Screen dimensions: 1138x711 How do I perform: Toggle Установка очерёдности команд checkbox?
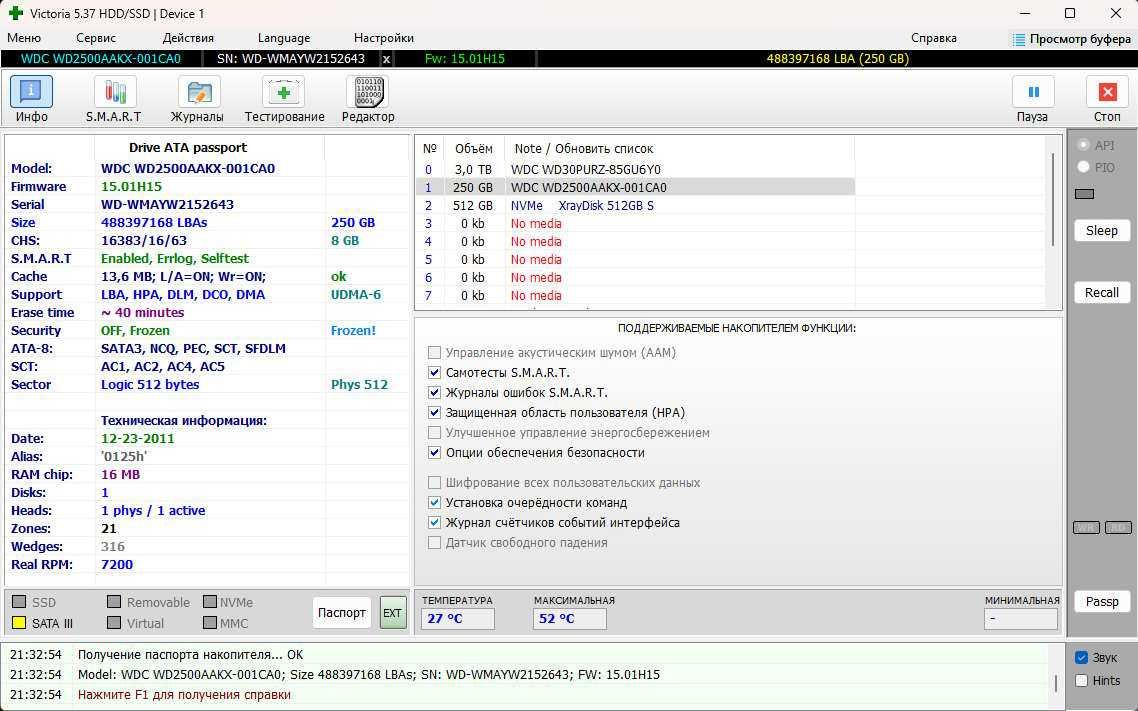(435, 502)
